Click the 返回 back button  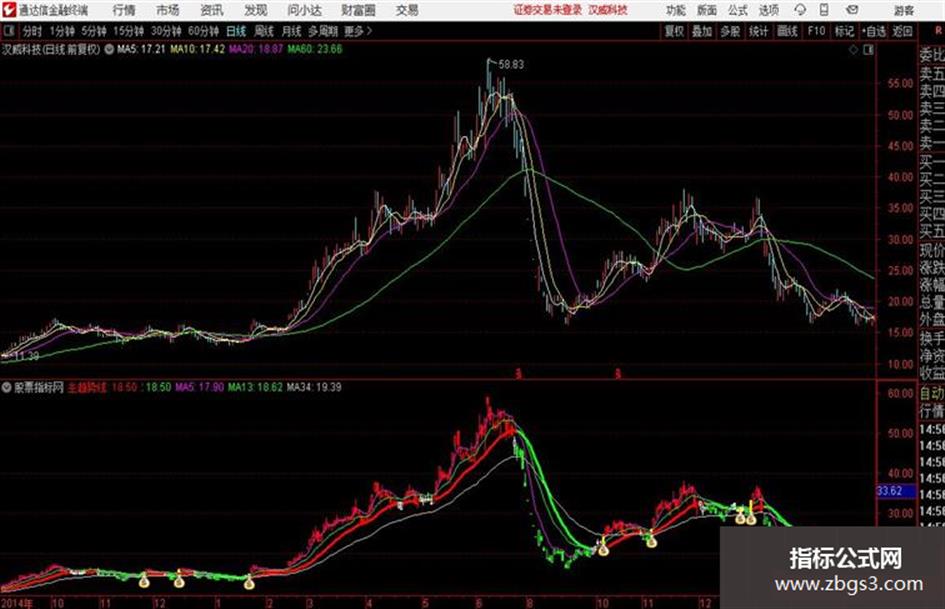pyautogui.click(x=902, y=31)
